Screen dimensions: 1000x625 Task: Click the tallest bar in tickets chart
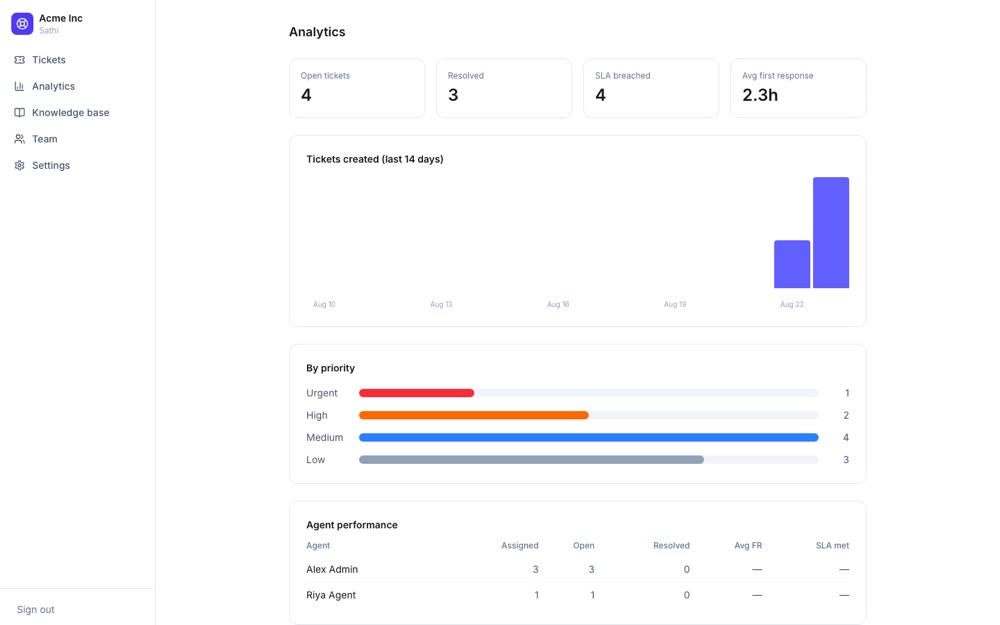tap(831, 233)
